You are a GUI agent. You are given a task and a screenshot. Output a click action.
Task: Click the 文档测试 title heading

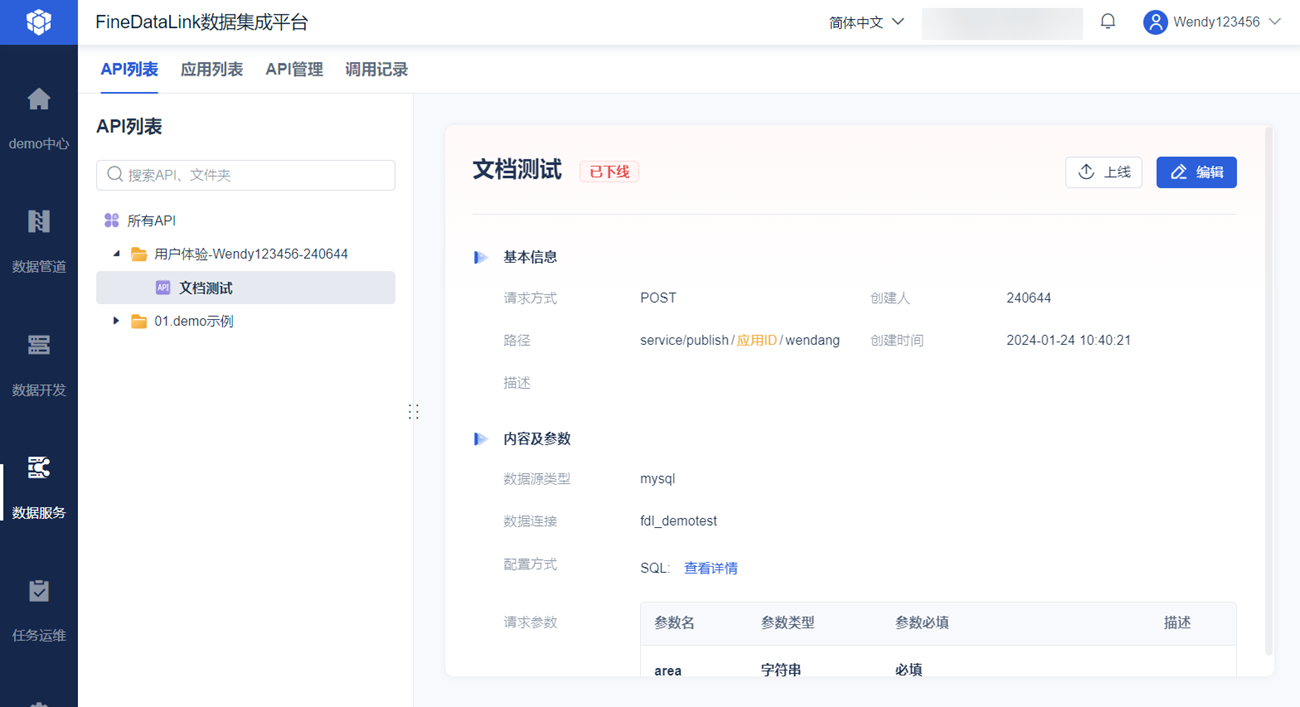coord(517,170)
